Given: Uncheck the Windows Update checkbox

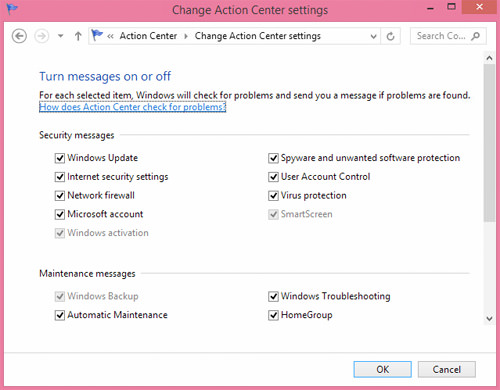Looking at the screenshot, I should pos(60,158).
